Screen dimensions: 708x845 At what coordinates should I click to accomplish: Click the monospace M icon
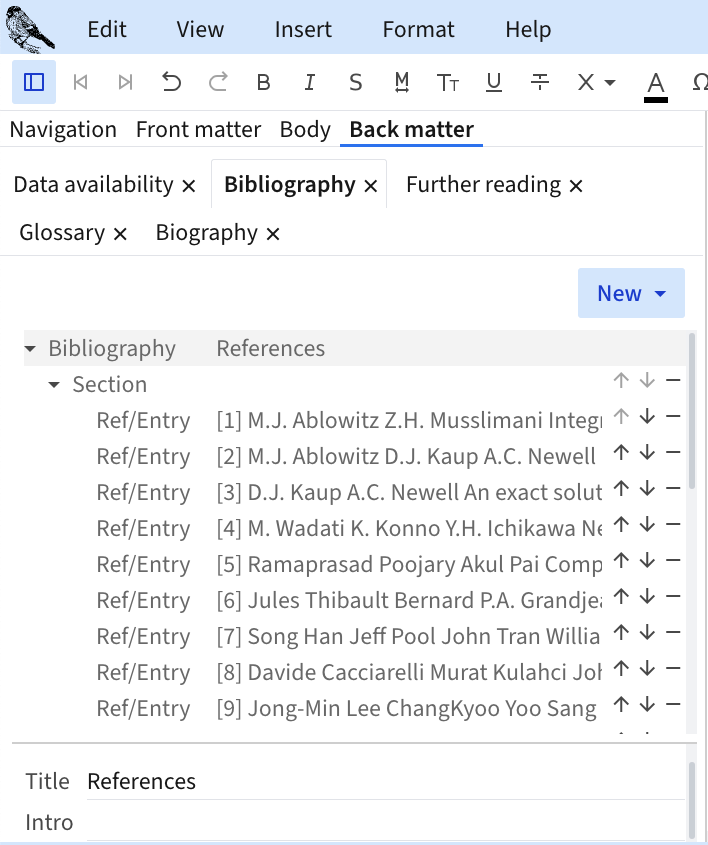click(x=402, y=82)
